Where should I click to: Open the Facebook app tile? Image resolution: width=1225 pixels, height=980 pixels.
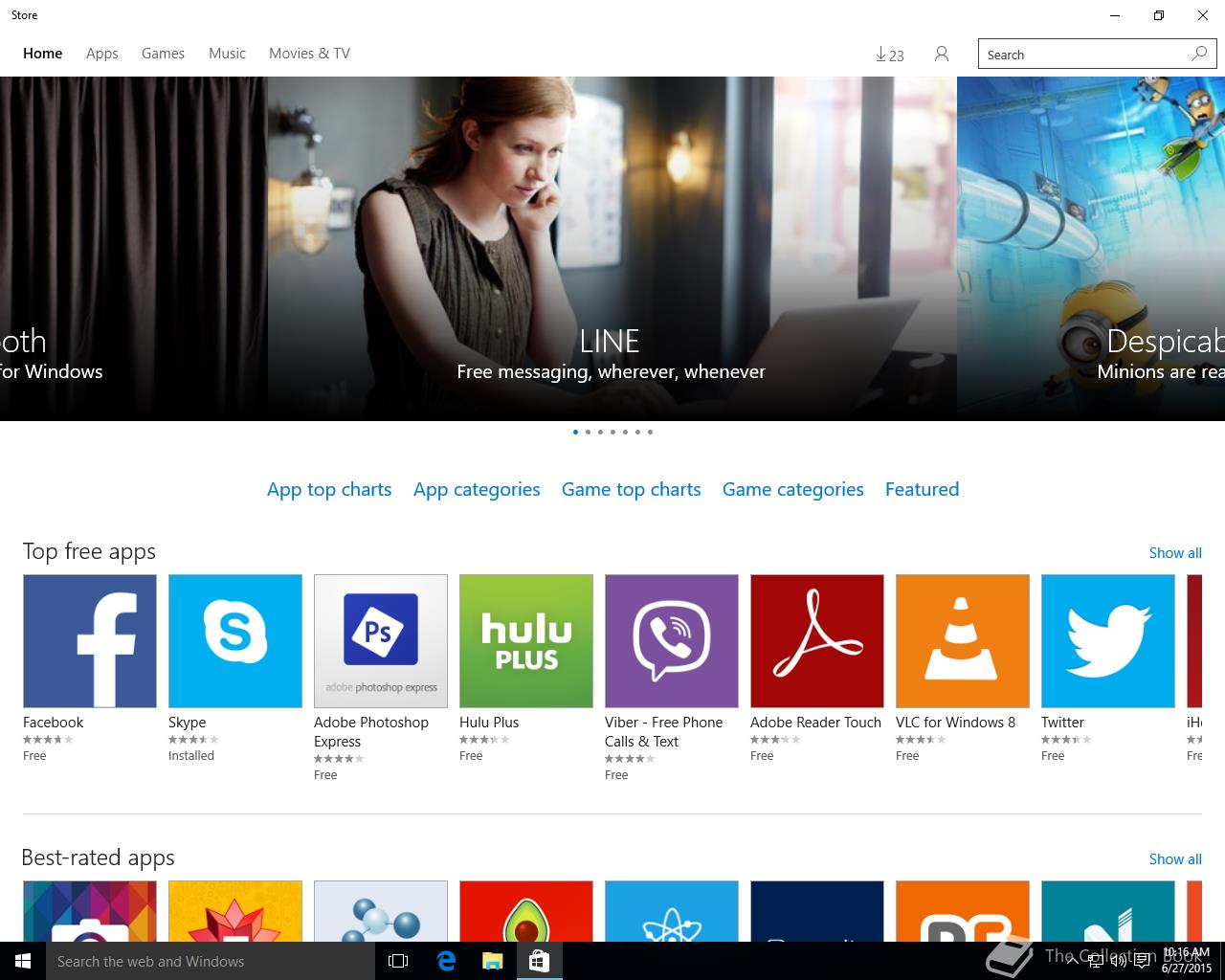tap(90, 641)
